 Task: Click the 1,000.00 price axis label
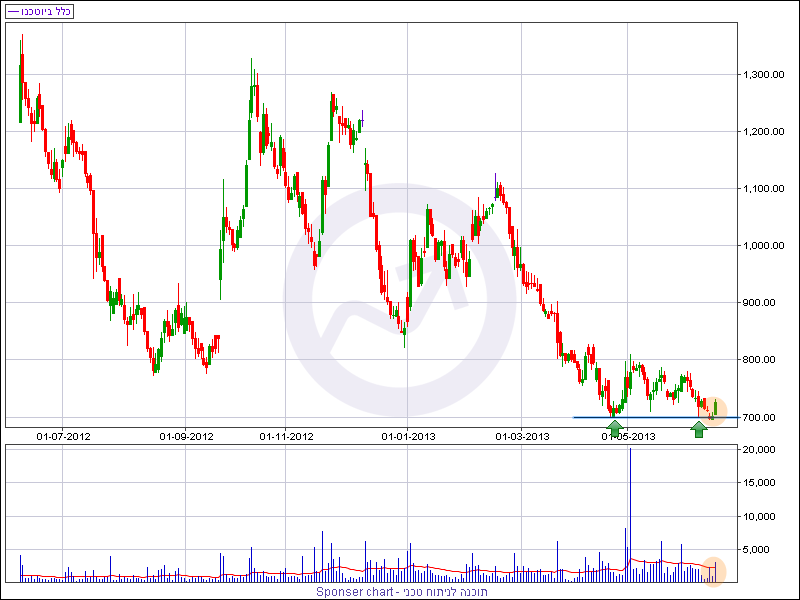[763, 246]
